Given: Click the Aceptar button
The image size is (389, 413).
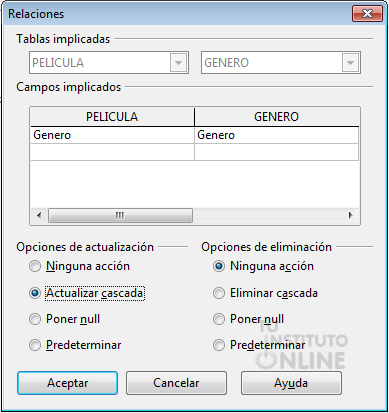Looking at the screenshot, I should click(x=67, y=383).
